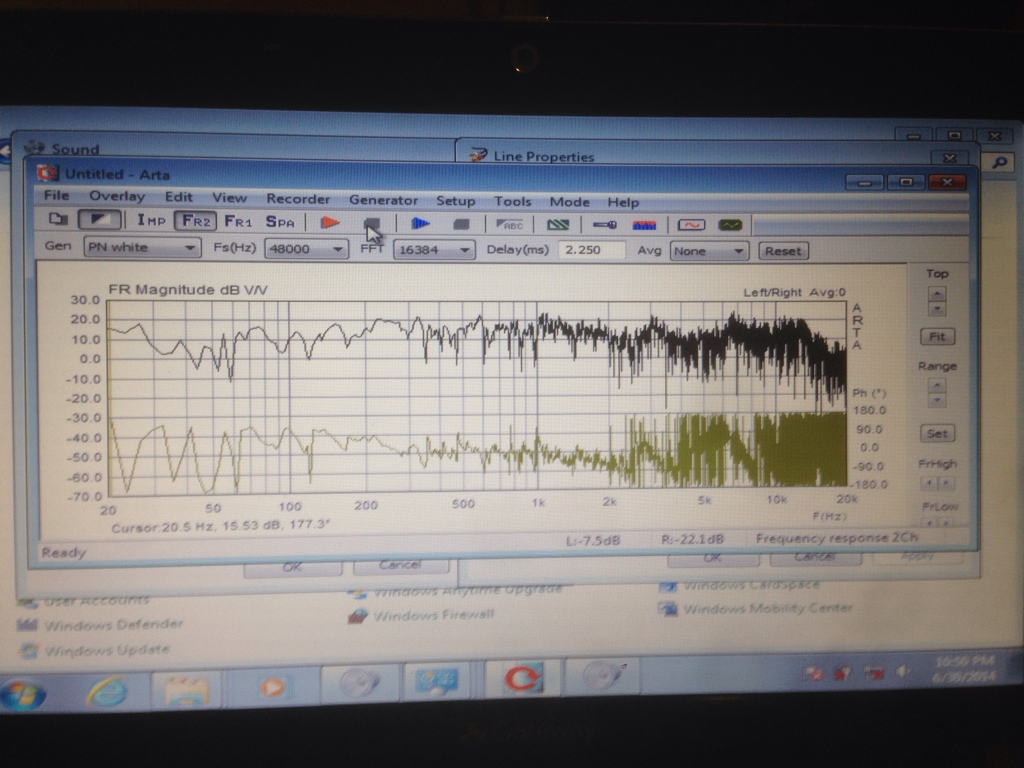The image size is (1024, 768).
Task: Open the Mode menu
Action: pyautogui.click(x=569, y=202)
